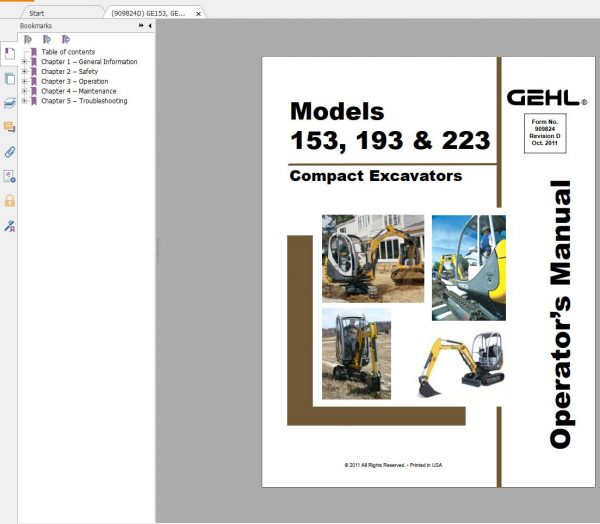Go to Chapter 3 – Operation bookmark

(x=75, y=81)
